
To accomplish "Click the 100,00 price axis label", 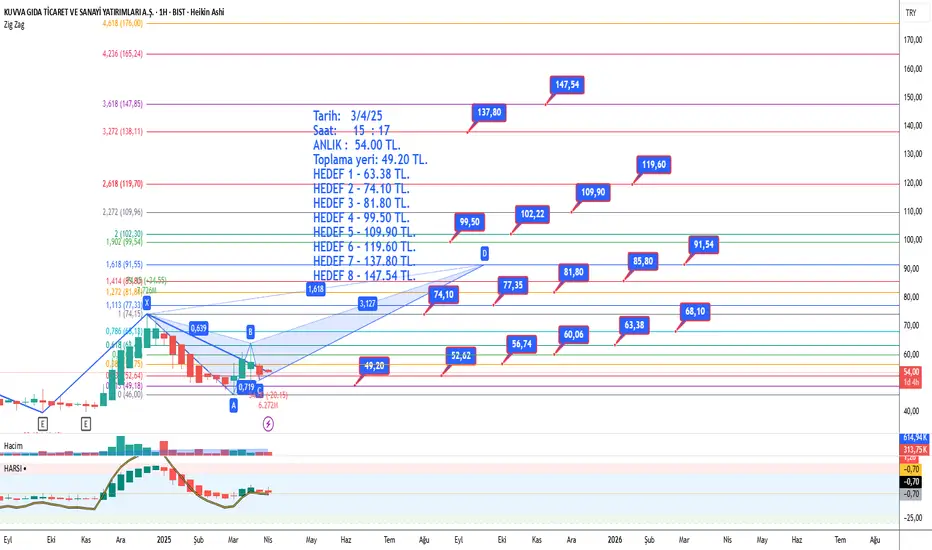I will 913,240.
